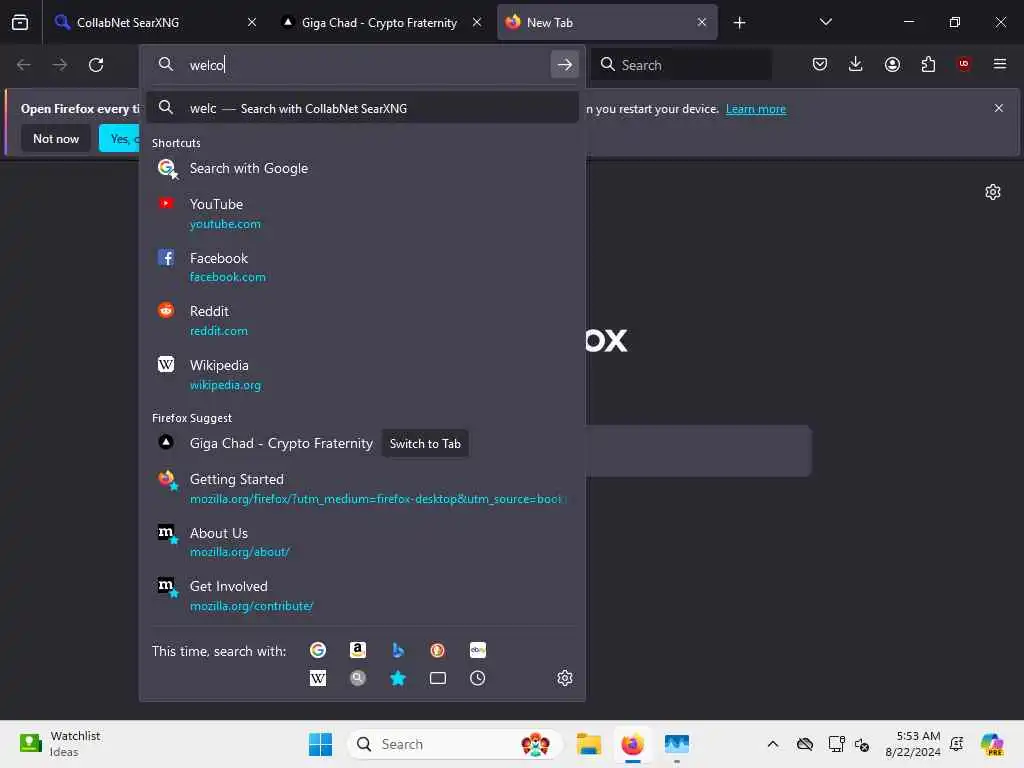1024x768 pixels.
Task: Search history using the clock icon
Action: pyautogui.click(x=477, y=679)
